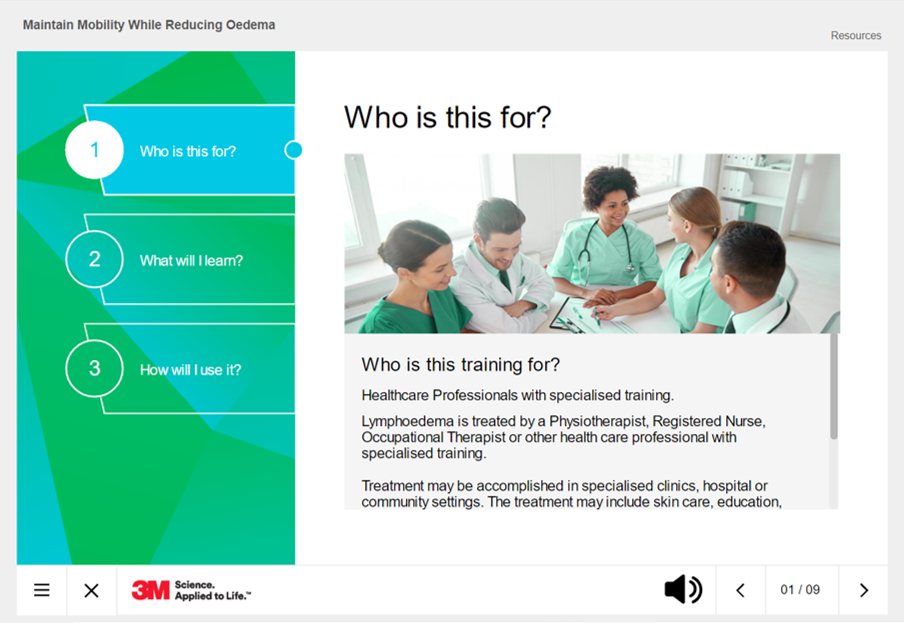This screenshot has width=904, height=623.
Task: Click 'Who is this training for?' subheading
Action: (461, 364)
